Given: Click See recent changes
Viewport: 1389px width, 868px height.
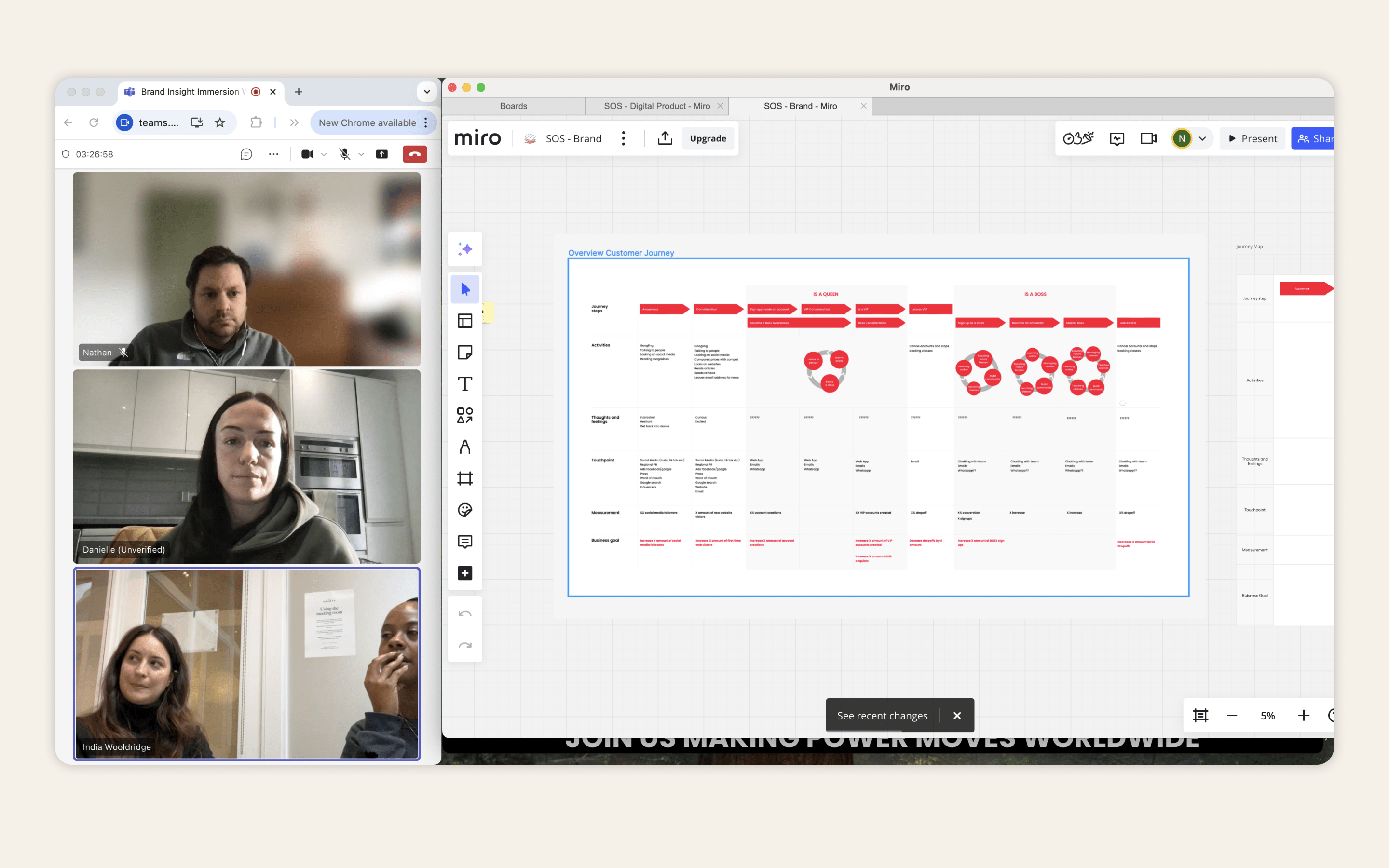Looking at the screenshot, I should (x=882, y=715).
